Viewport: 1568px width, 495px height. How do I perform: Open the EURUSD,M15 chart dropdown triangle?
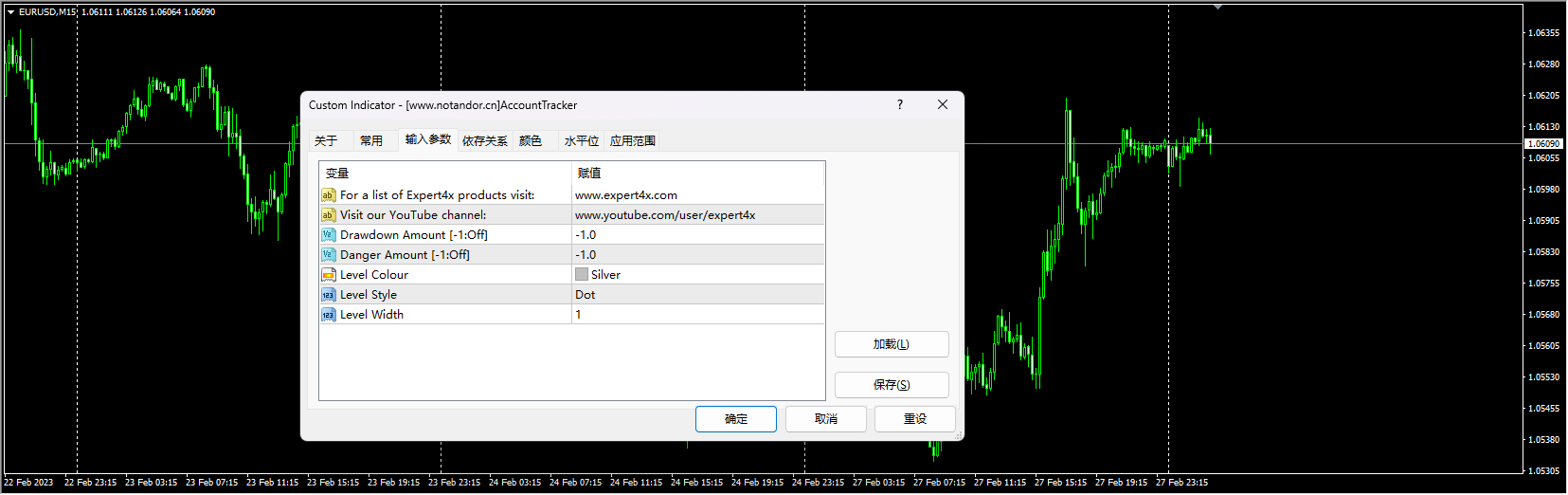pyautogui.click(x=10, y=12)
